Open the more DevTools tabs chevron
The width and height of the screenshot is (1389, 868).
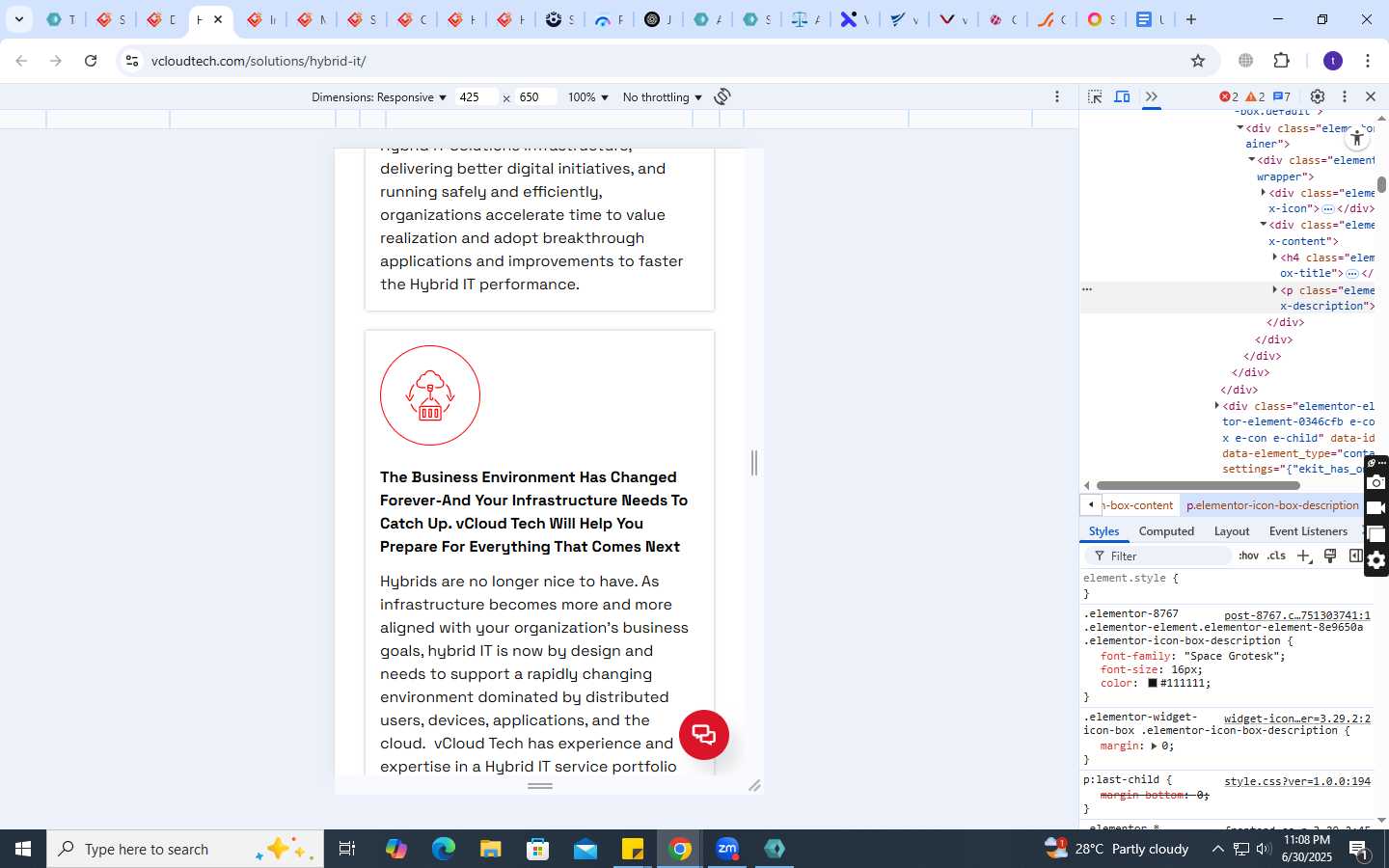(x=1151, y=96)
